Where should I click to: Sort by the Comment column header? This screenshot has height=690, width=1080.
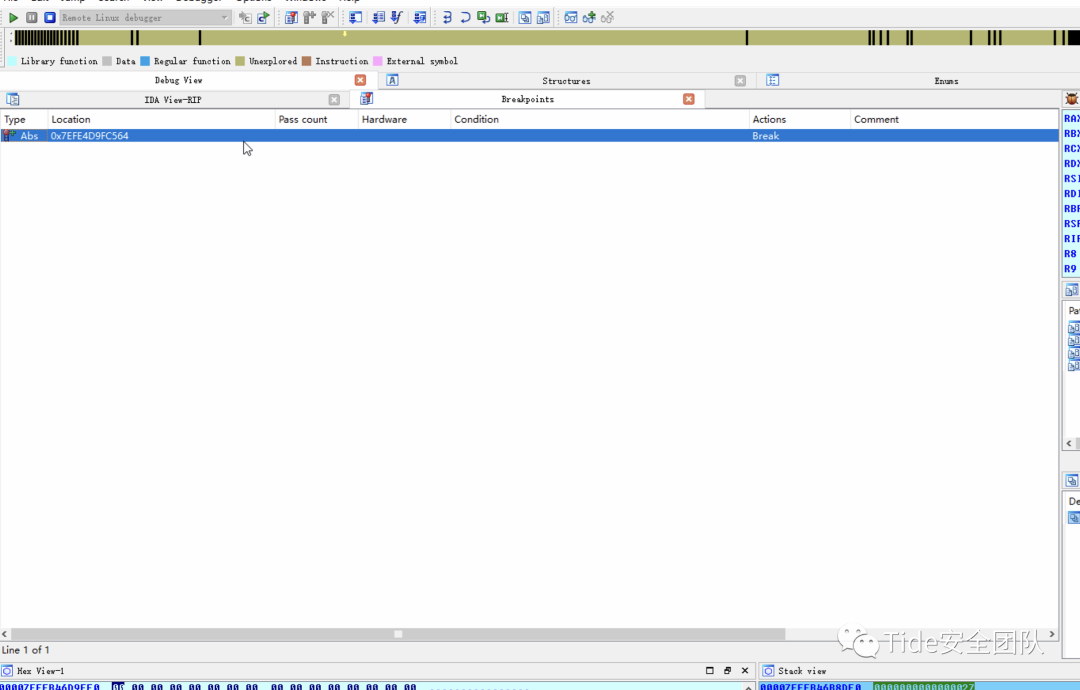click(954, 119)
